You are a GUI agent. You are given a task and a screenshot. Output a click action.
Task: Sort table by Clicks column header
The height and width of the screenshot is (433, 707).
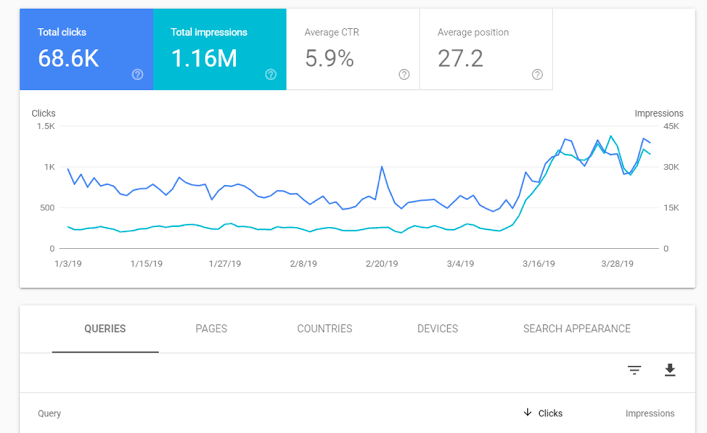coord(550,413)
